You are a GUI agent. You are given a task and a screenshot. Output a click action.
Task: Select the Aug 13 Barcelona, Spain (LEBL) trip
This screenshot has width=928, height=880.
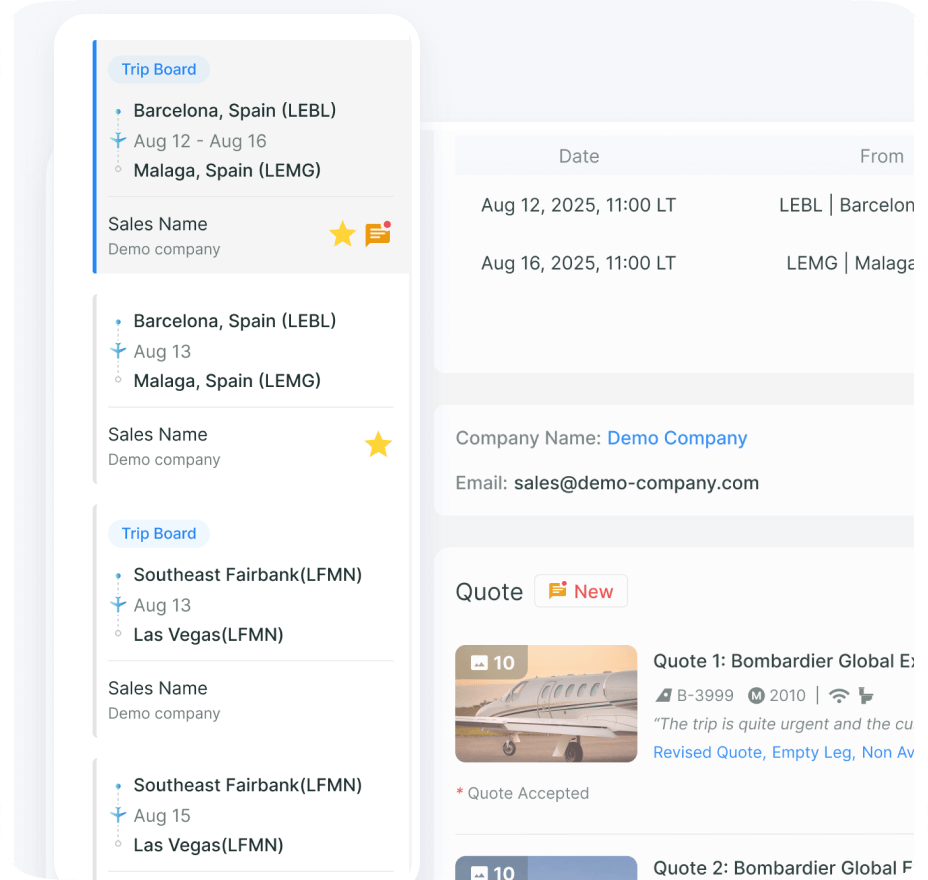click(252, 389)
